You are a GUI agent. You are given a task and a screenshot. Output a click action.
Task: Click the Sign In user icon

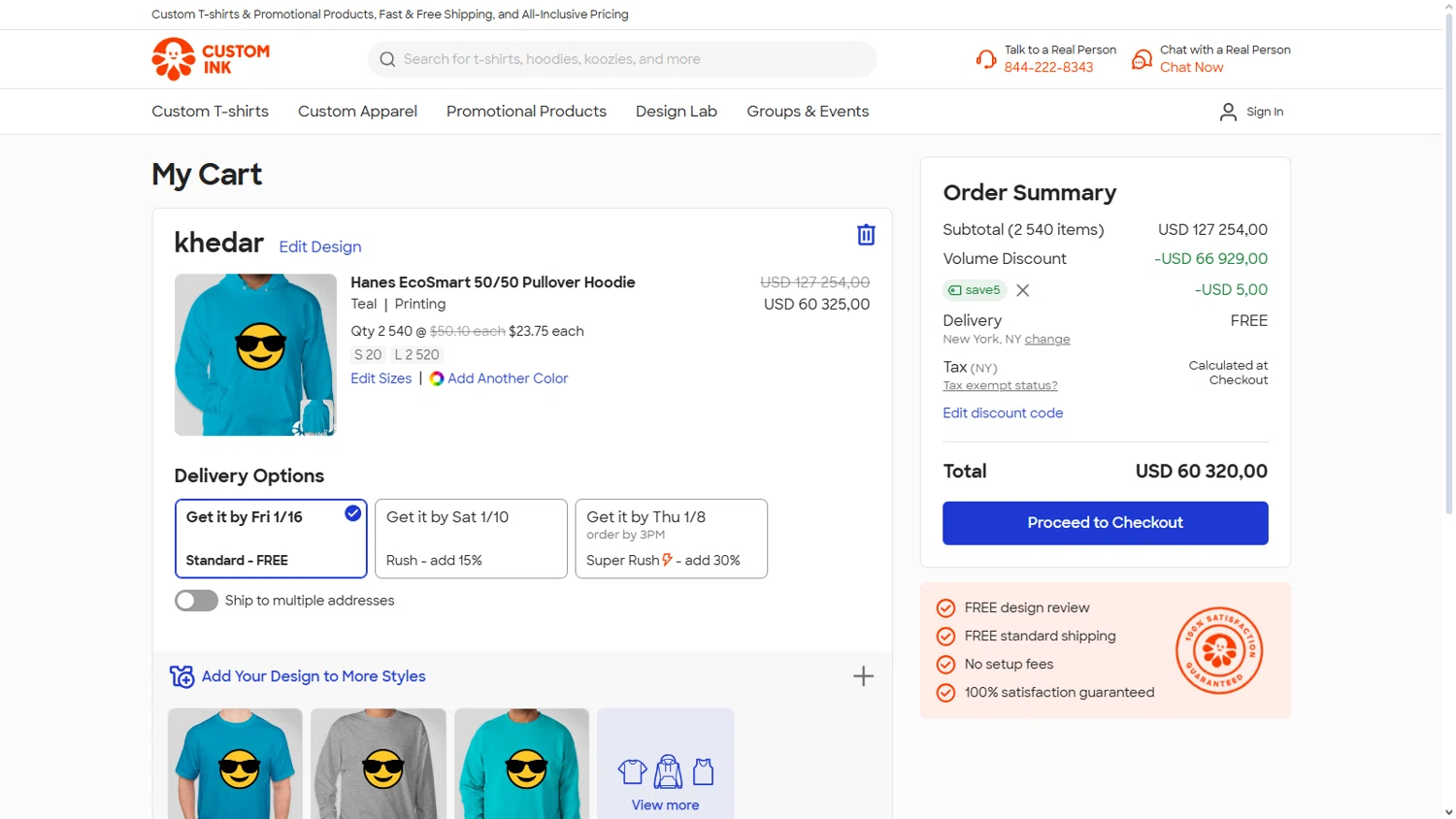click(1228, 113)
